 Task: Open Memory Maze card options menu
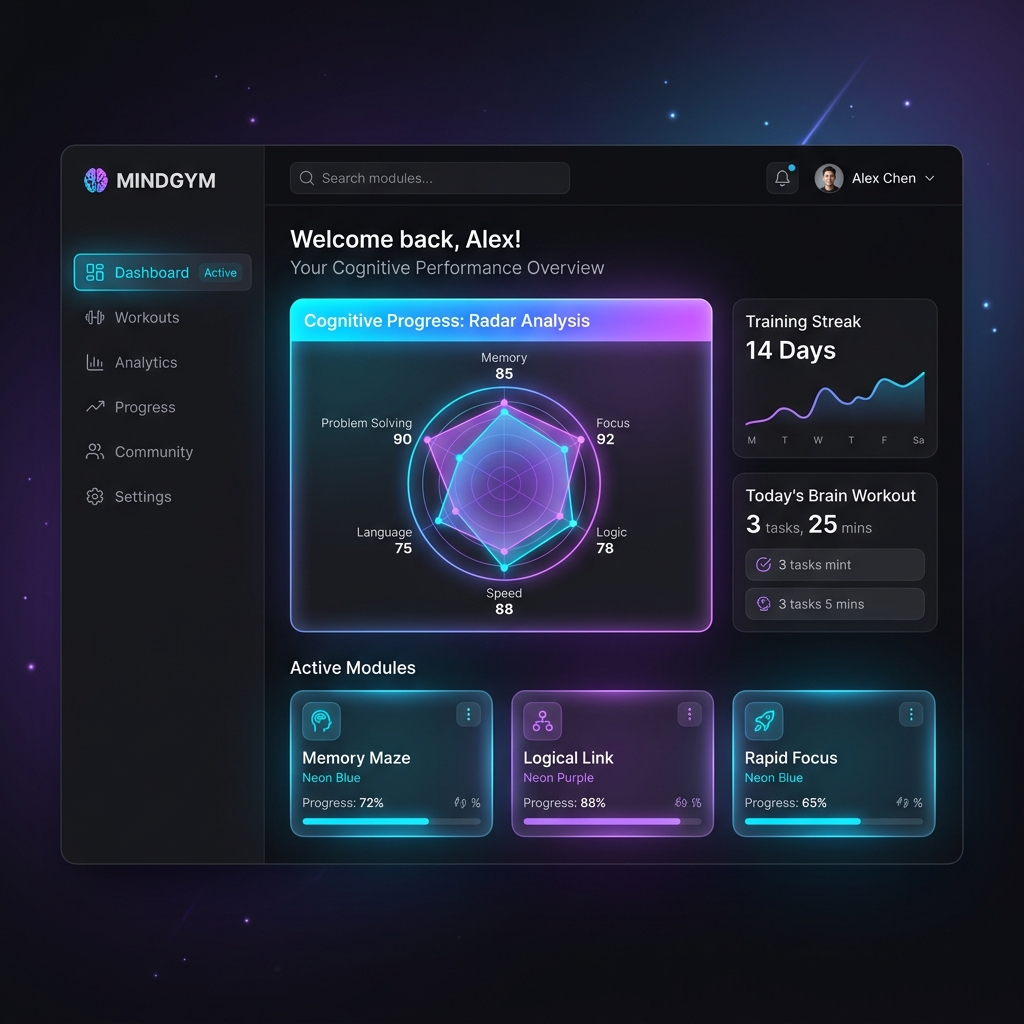468,714
